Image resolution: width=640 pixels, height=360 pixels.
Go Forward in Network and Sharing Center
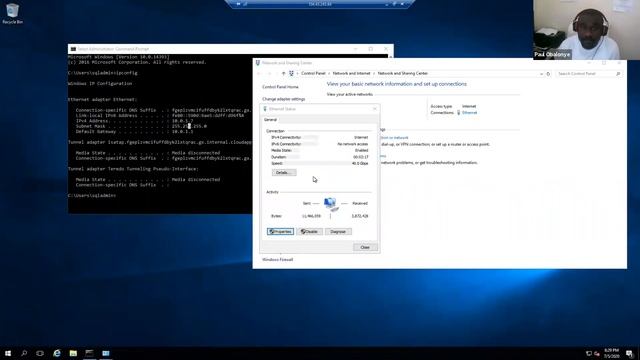pos(269,73)
